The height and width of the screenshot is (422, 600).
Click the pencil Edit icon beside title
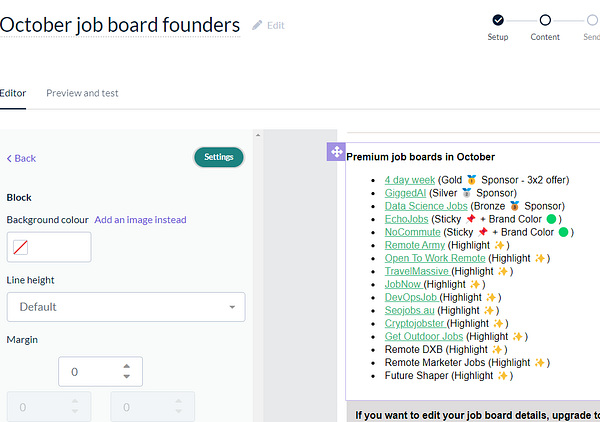[x=258, y=25]
